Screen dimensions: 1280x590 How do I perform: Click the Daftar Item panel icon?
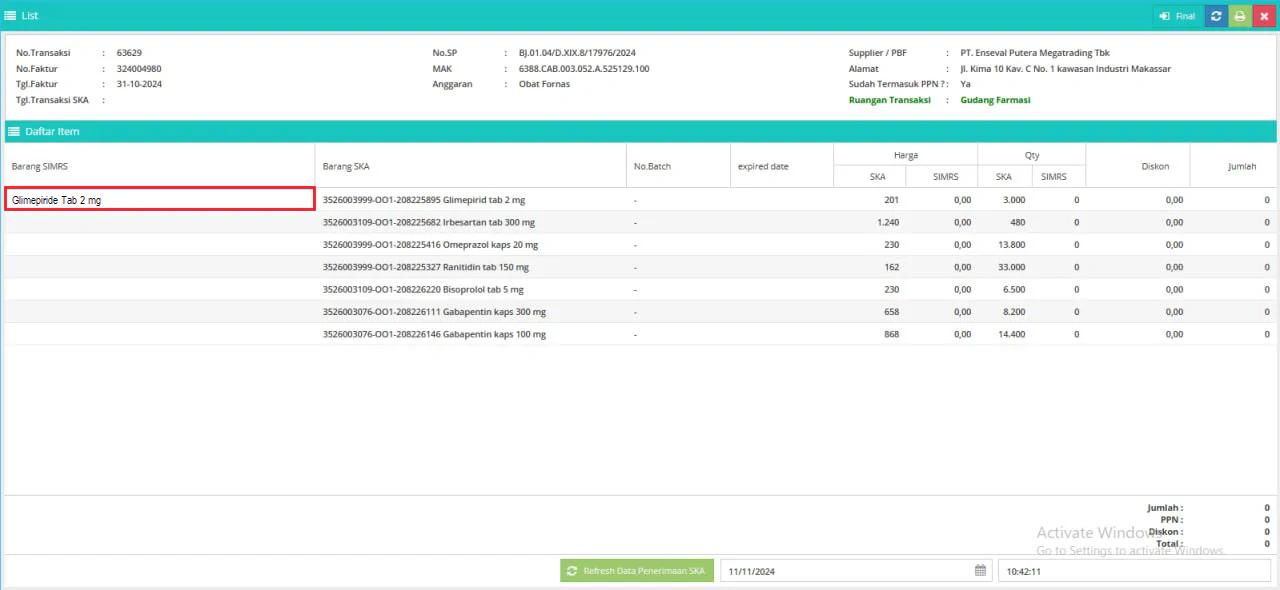[x=14, y=132]
